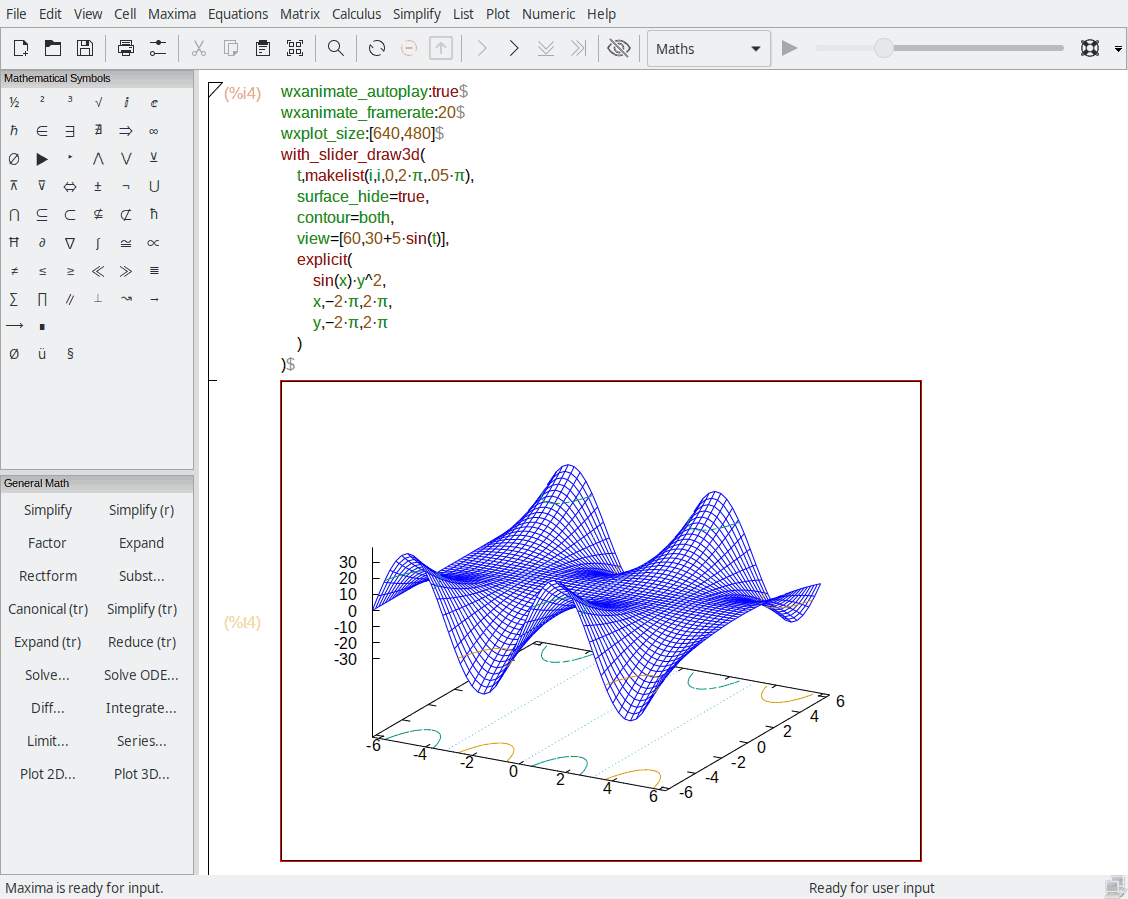Cut selection with the scissors icon
This screenshot has width=1128, height=899.
(199, 48)
